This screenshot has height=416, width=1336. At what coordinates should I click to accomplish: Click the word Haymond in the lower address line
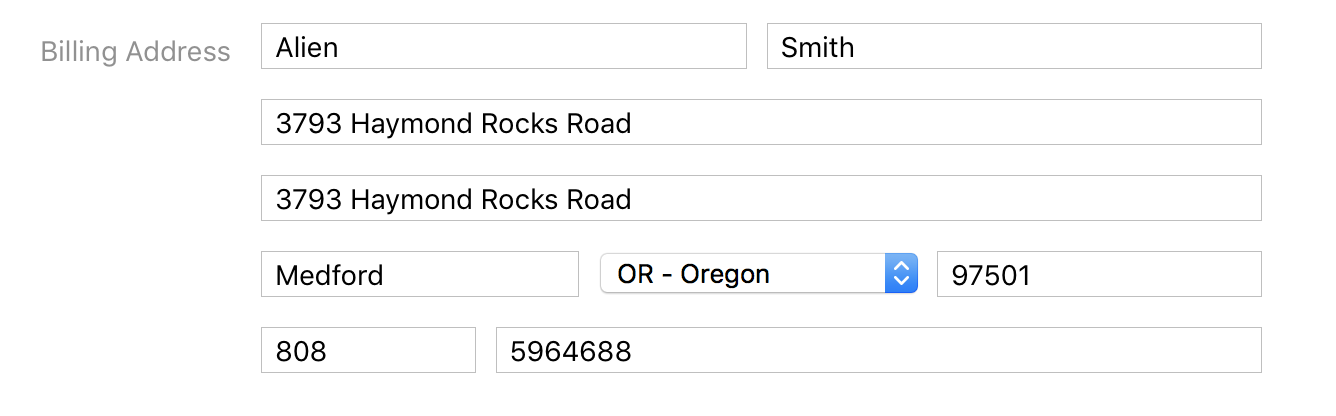tap(410, 199)
